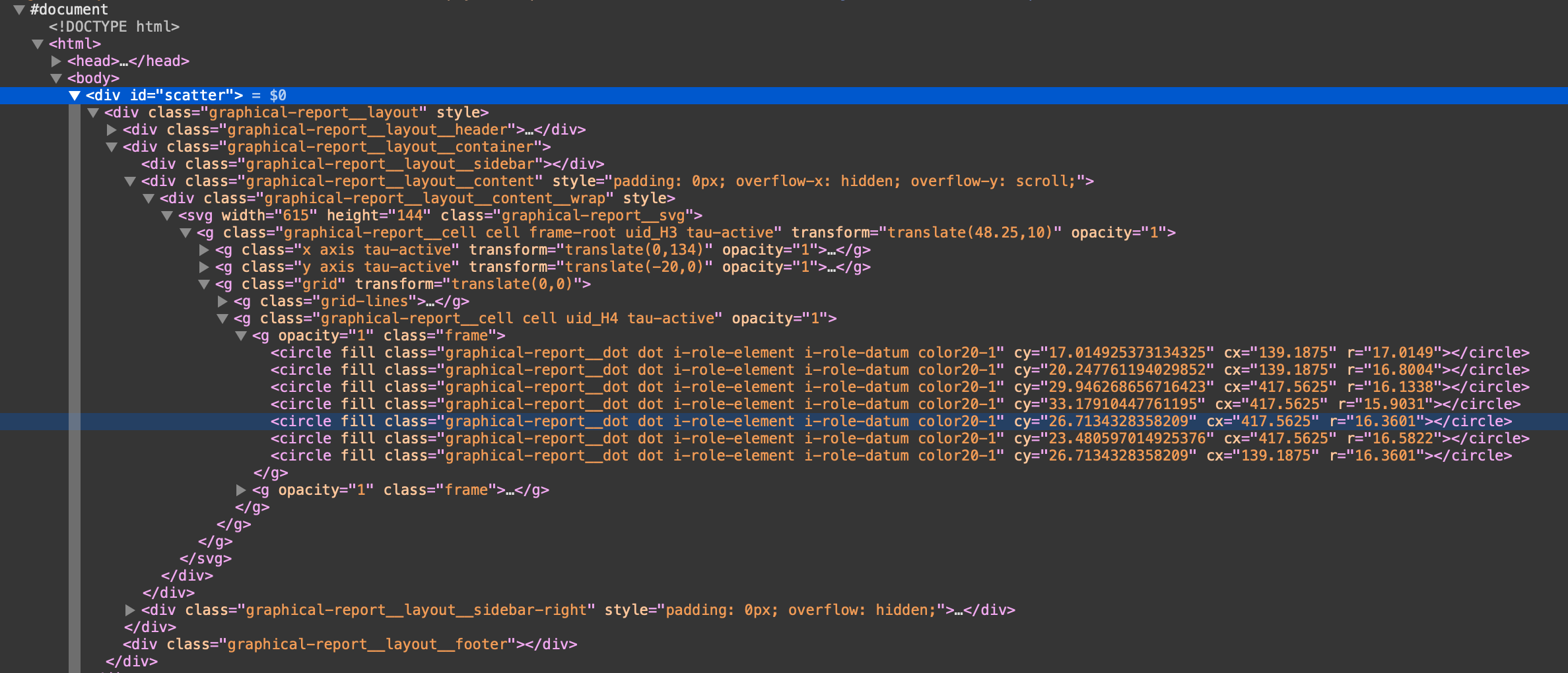
Task: Expand the collapsed second frame group
Action: (x=241, y=490)
